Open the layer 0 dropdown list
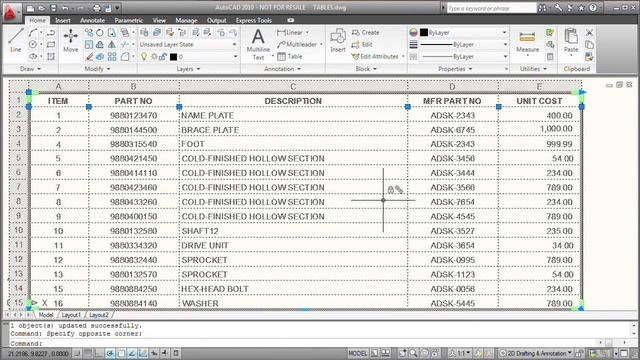Viewport: 640px width, 360px height. (235, 57)
